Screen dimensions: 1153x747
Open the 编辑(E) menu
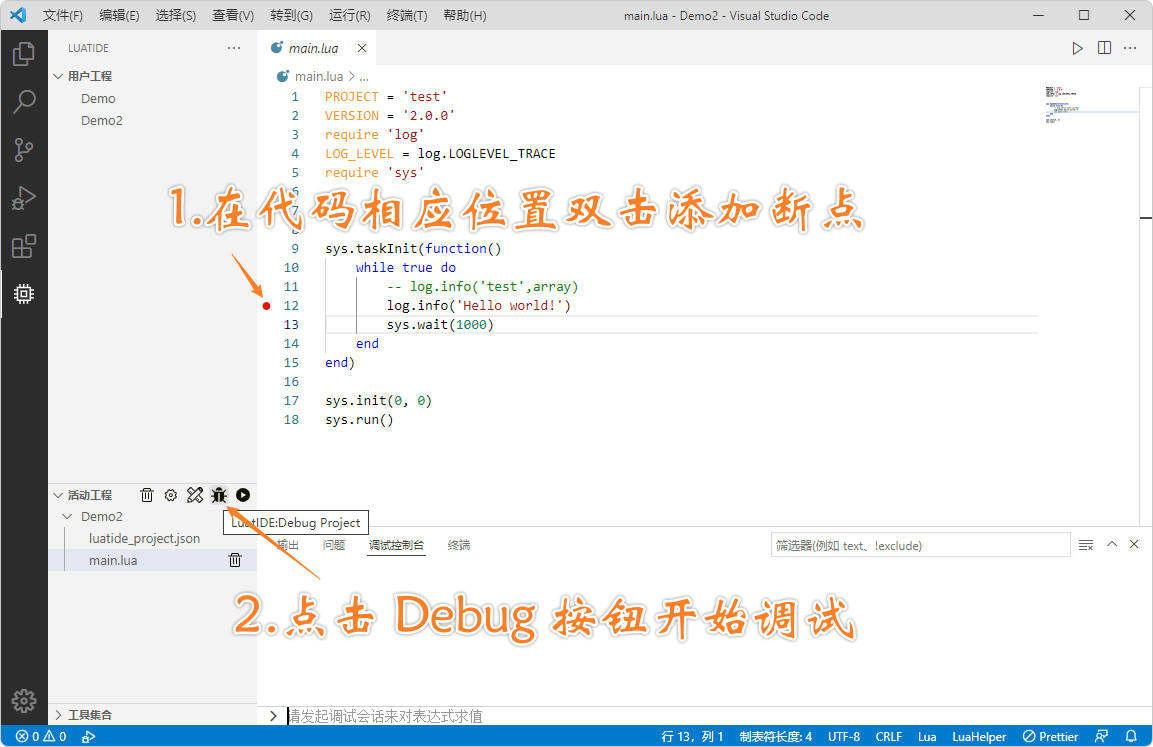119,15
